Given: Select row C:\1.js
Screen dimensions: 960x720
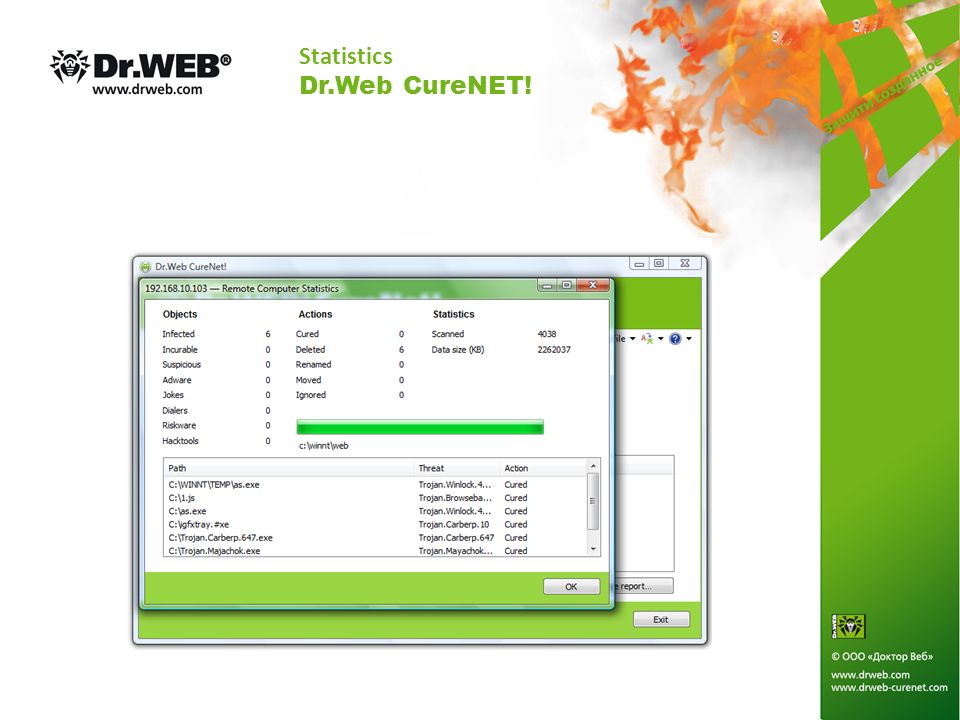Looking at the screenshot, I should [375, 498].
